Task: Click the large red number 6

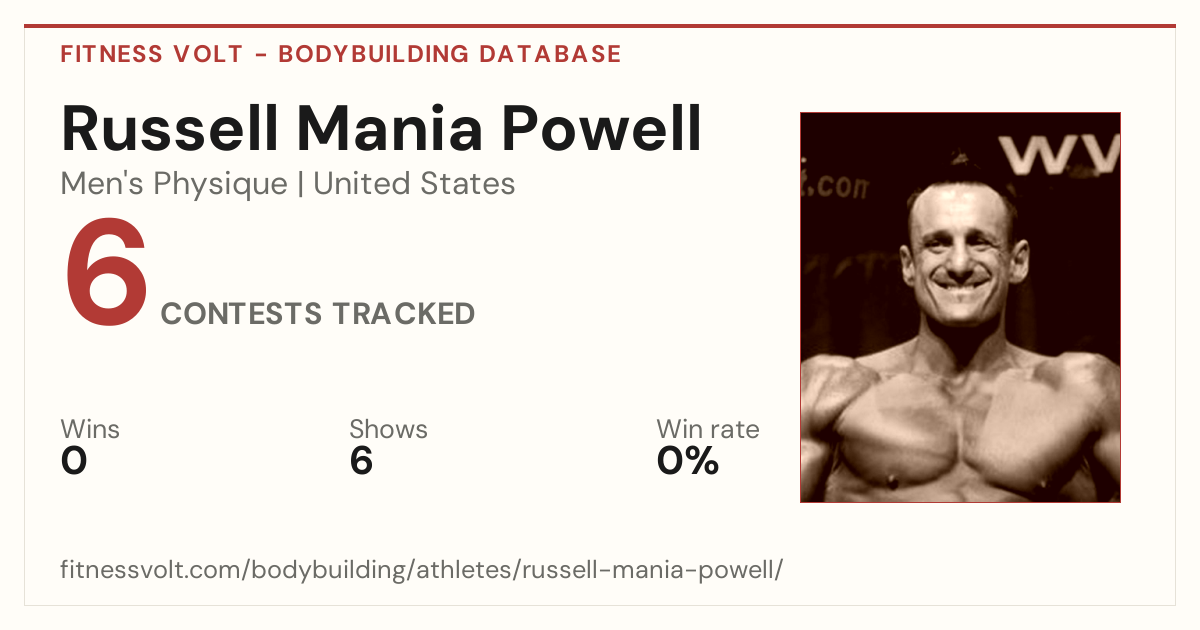Action: 106,274
